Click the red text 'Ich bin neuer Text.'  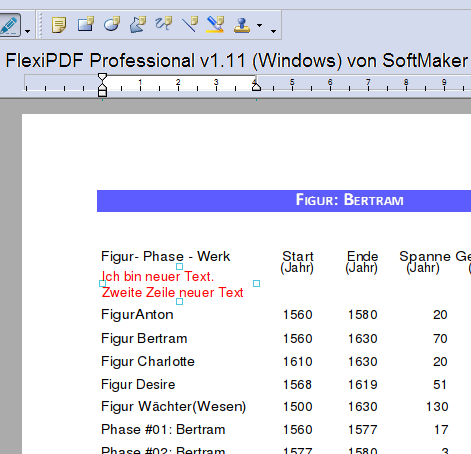157,276
